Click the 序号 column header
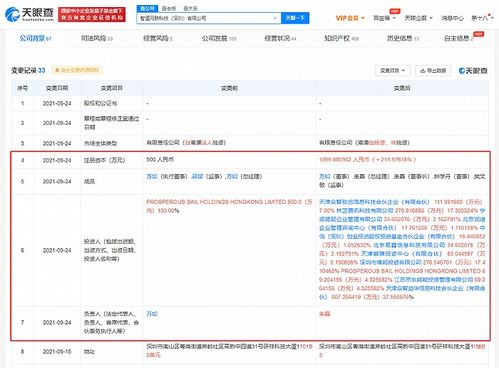Screen dimensions: 499x368 point(22,88)
